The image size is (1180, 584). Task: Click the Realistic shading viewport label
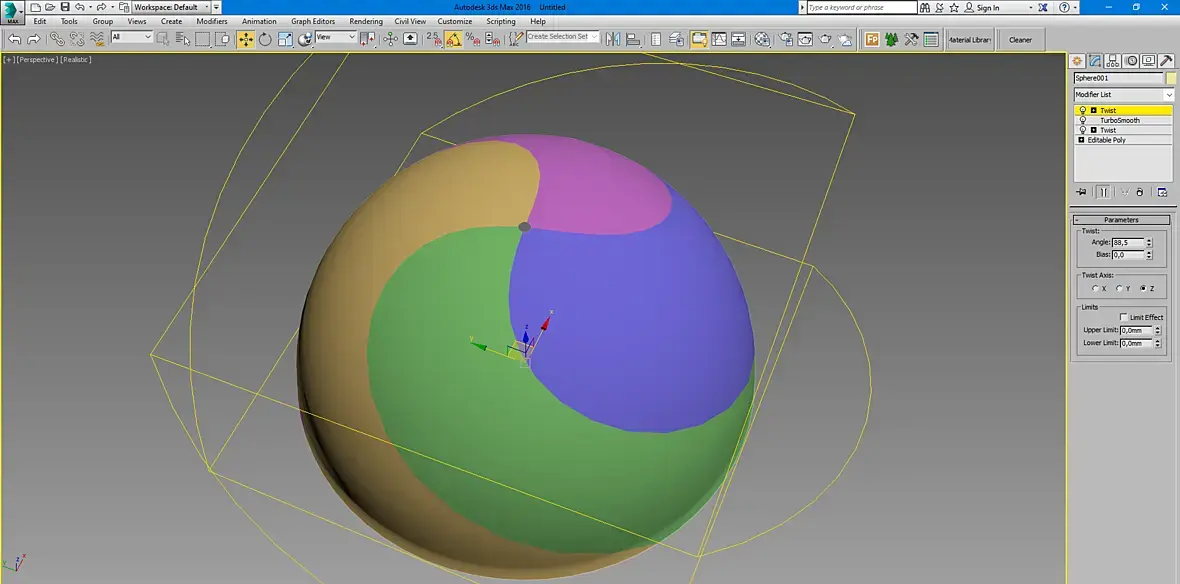pos(75,59)
